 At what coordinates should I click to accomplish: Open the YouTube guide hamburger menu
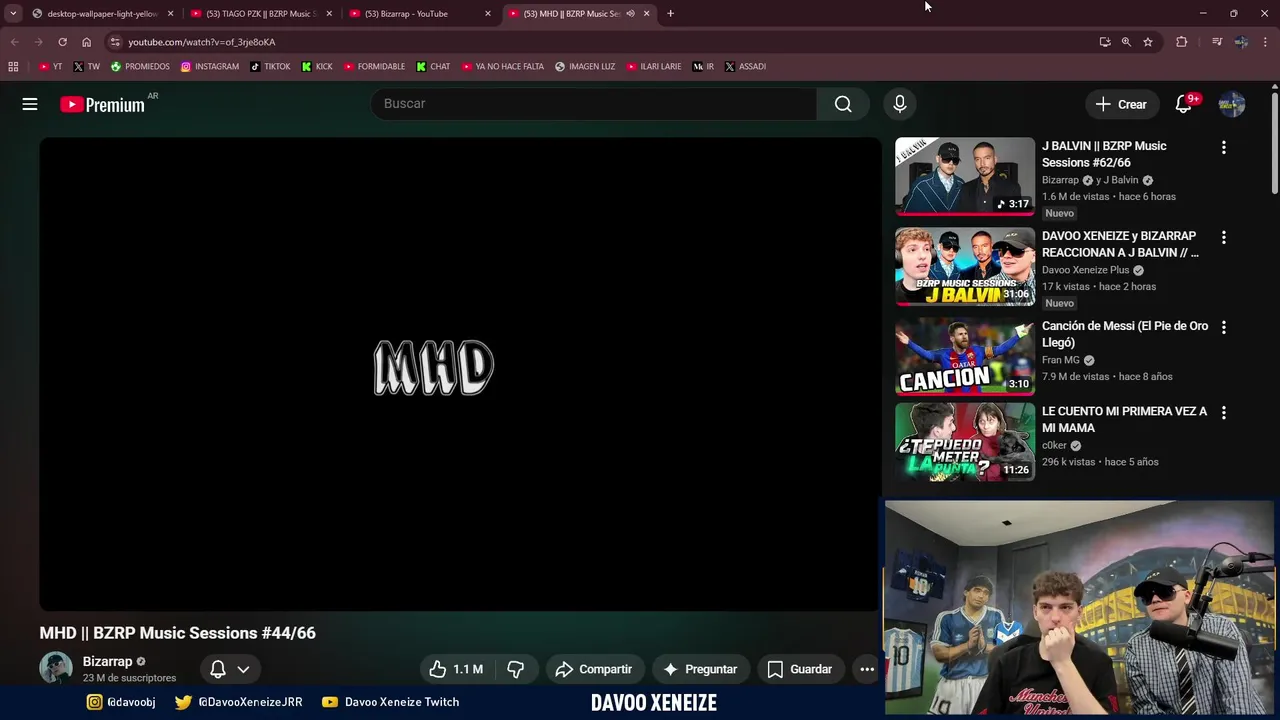[x=30, y=104]
